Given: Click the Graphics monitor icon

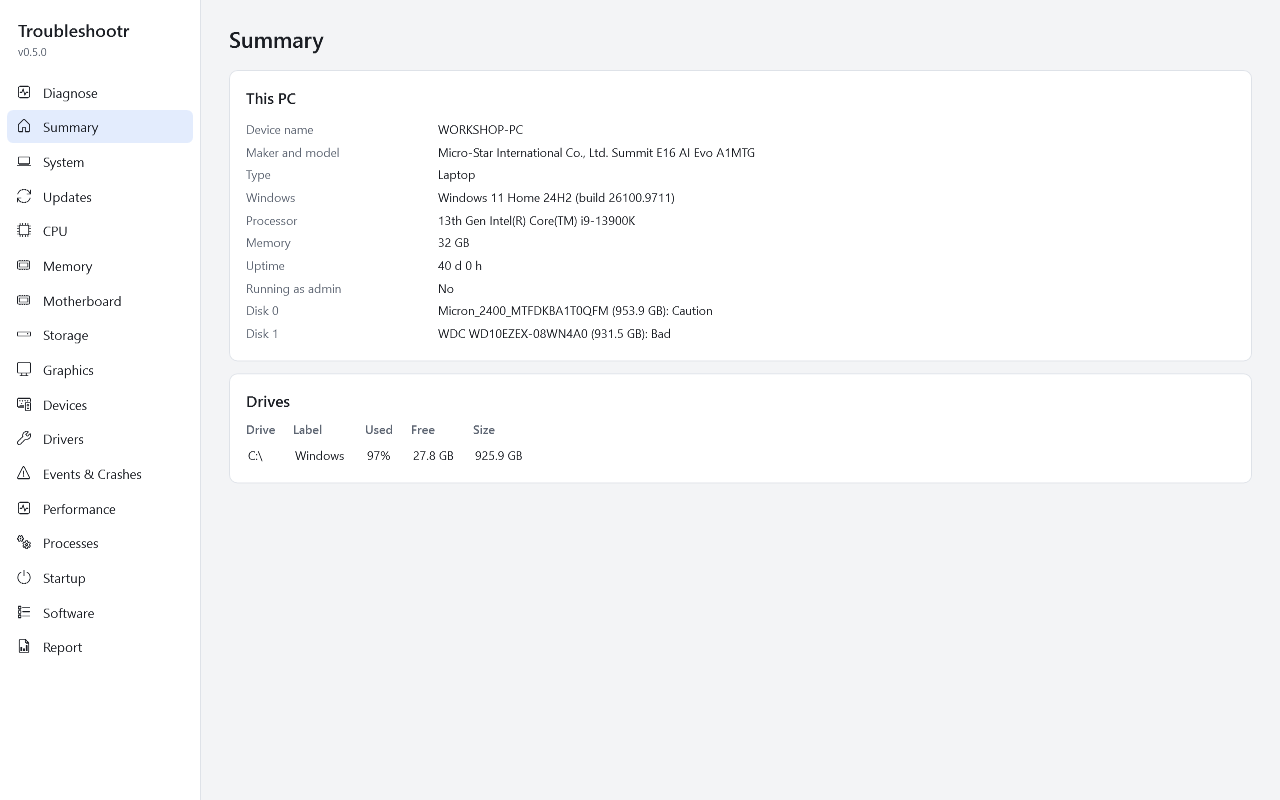Looking at the screenshot, I should click(x=24, y=370).
